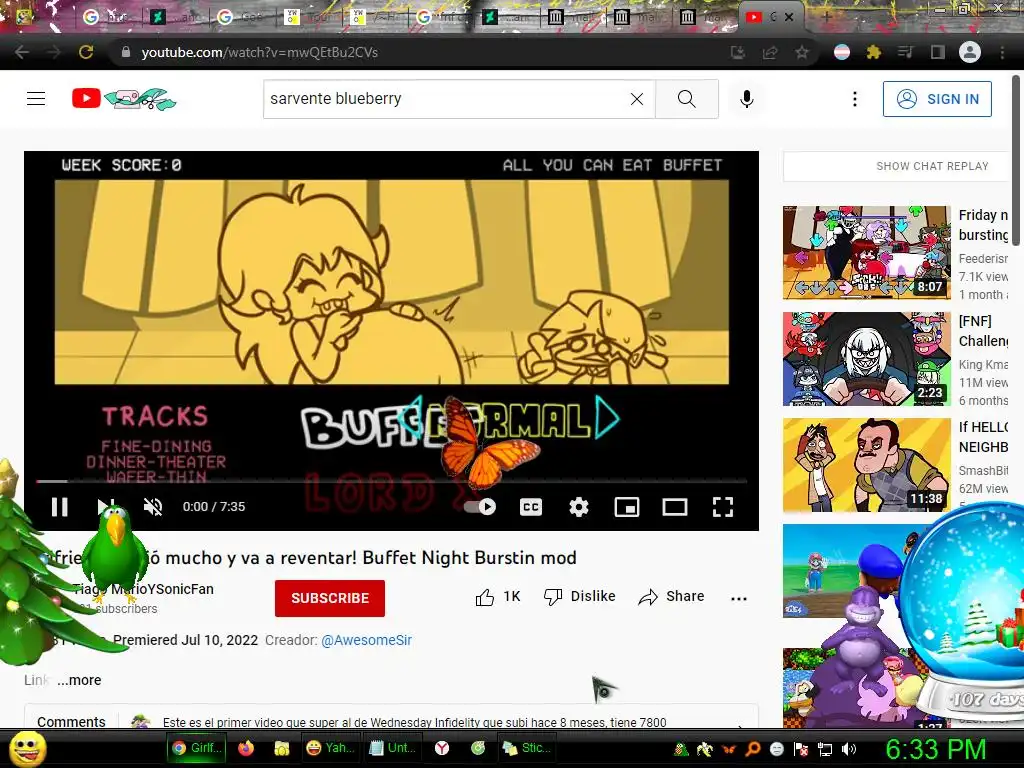The height and width of the screenshot is (768, 1024).
Task: Open the smiley Start button on the taskbar
Action: point(27,748)
